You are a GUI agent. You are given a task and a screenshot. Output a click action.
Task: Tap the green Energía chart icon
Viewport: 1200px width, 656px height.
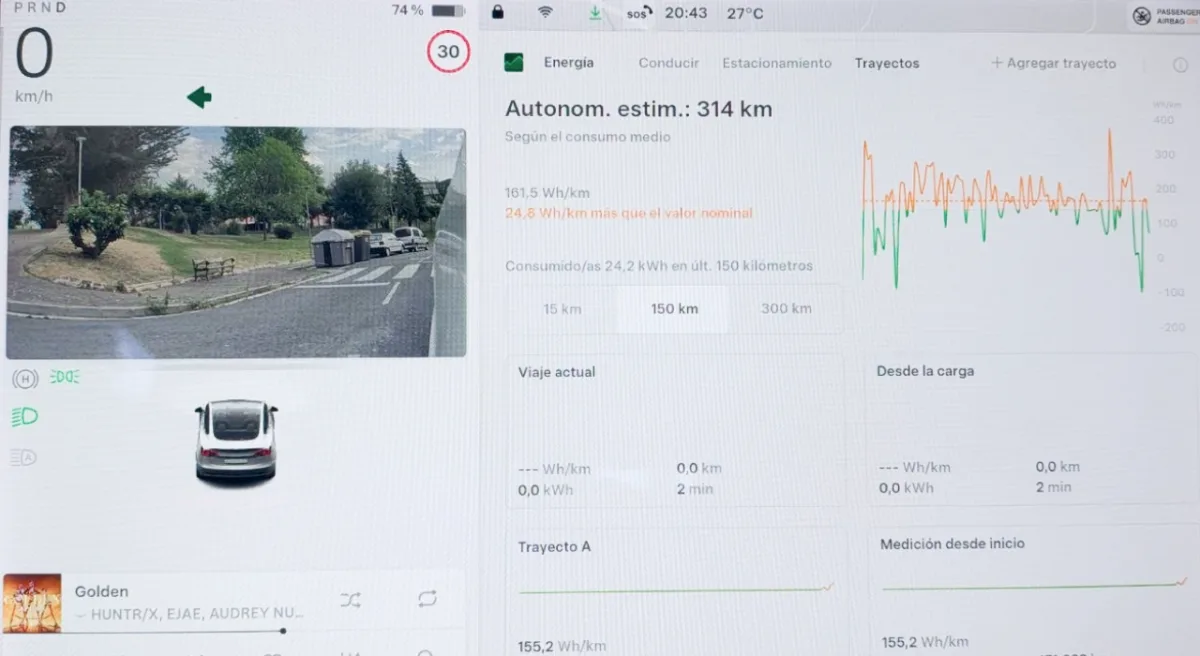click(x=514, y=63)
